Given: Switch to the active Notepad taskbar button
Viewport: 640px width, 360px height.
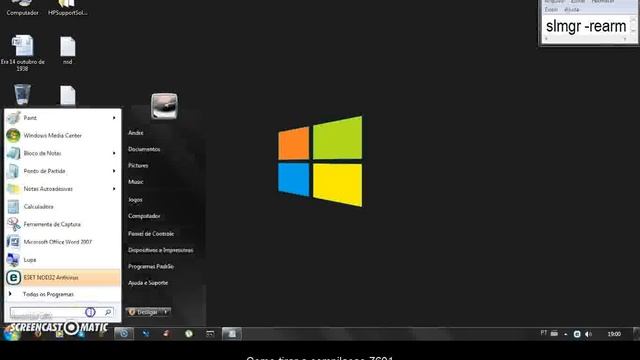Looking at the screenshot, I should (x=232, y=334).
